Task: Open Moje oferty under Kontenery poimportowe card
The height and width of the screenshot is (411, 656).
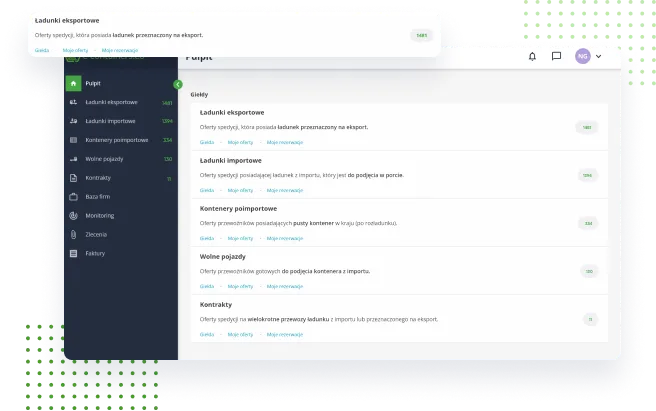Action: pyautogui.click(x=240, y=238)
